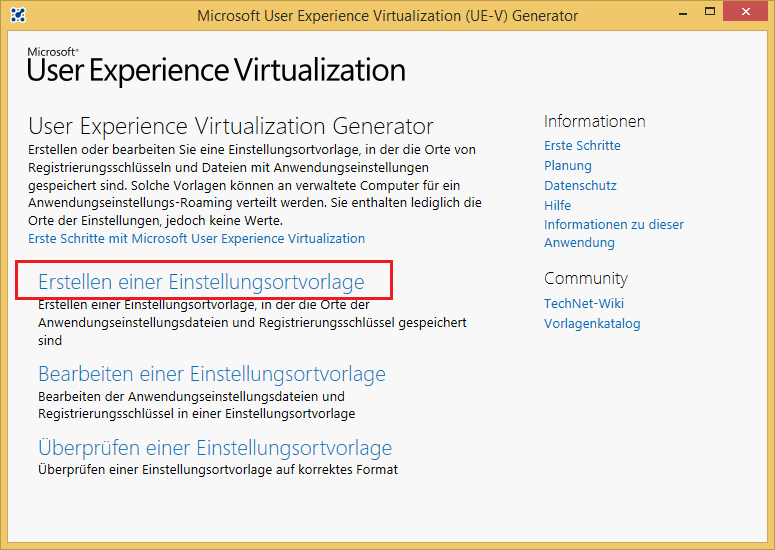Screen dimensions: 775x550
Task: Visit the TechNet-Wiki community link
Action: coord(584,303)
